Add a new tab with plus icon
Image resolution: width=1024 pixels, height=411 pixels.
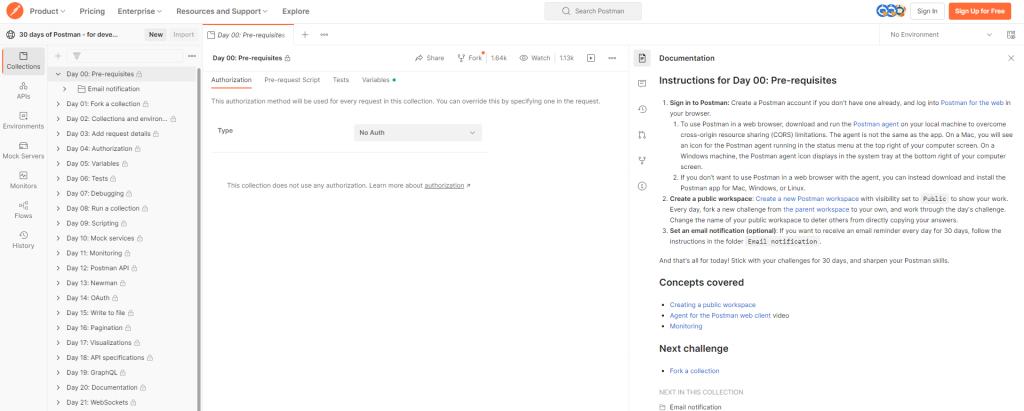coord(305,35)
